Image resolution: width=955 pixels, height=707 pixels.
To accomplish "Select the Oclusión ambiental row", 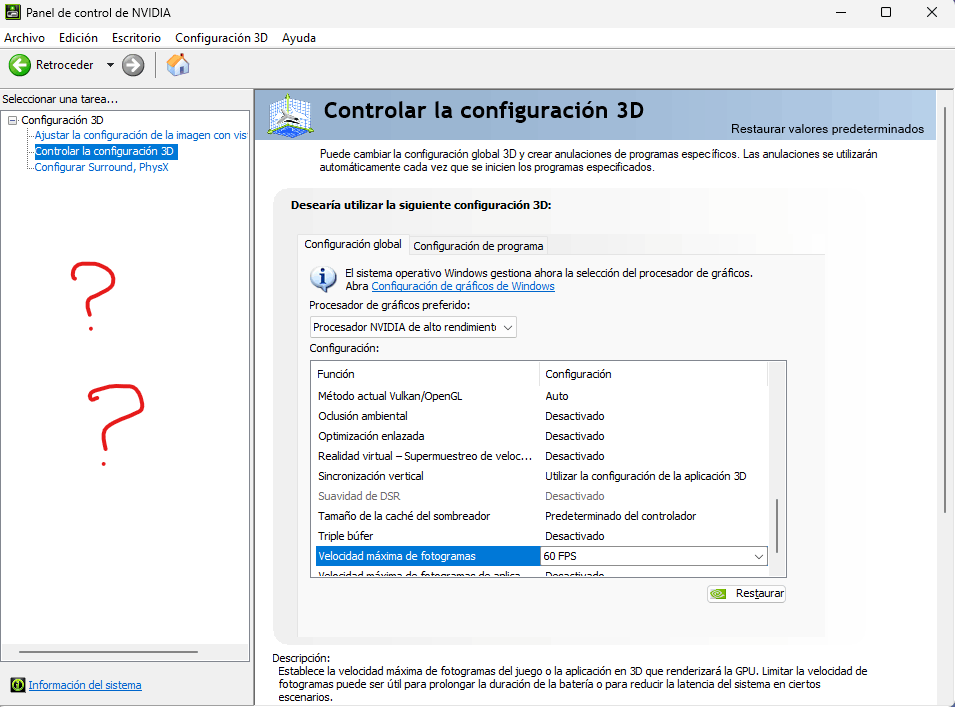I will pos(541,417).
